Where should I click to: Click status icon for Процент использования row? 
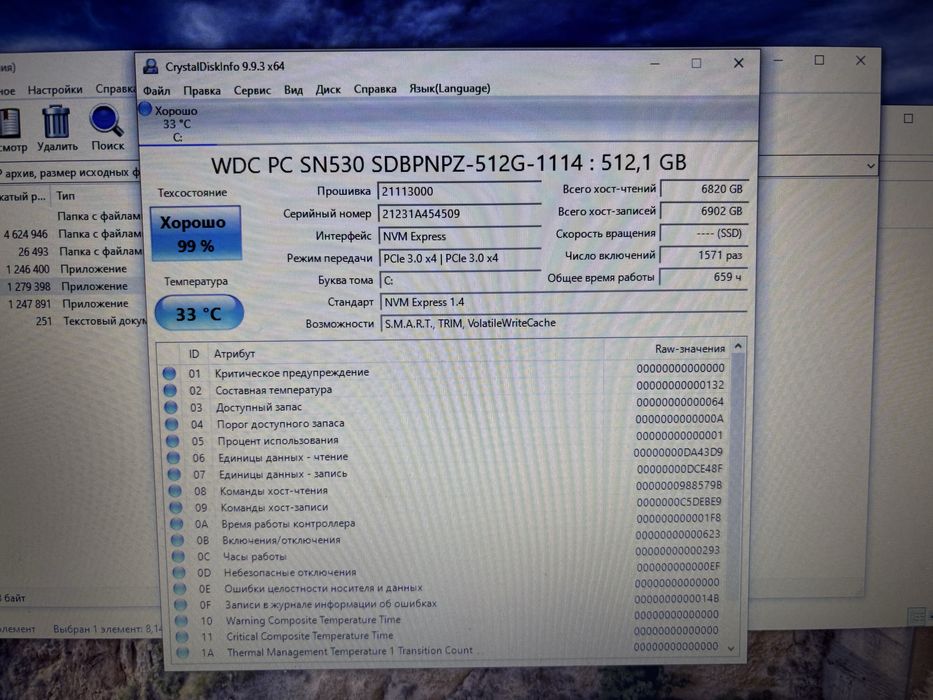173,441
